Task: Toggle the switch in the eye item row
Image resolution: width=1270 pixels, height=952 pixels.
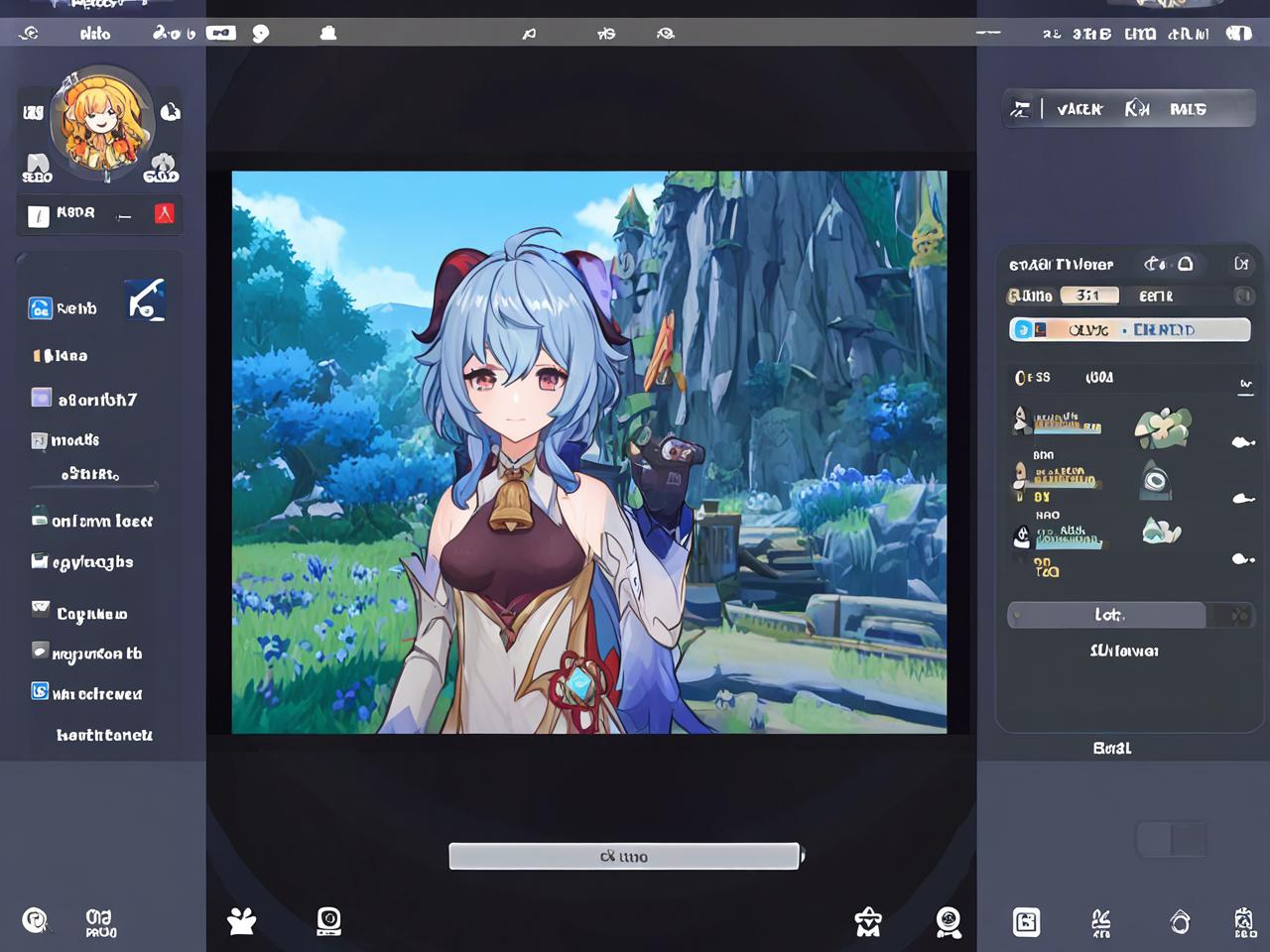Action: click(x=1243, y=499)
